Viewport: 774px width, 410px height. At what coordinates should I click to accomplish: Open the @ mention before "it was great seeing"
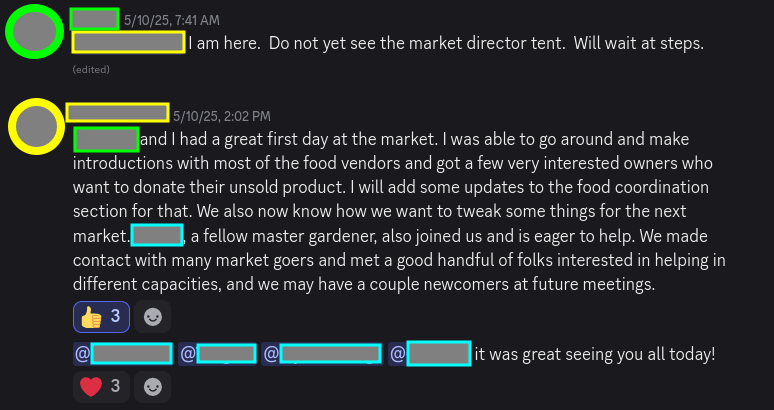click(430, 354)
